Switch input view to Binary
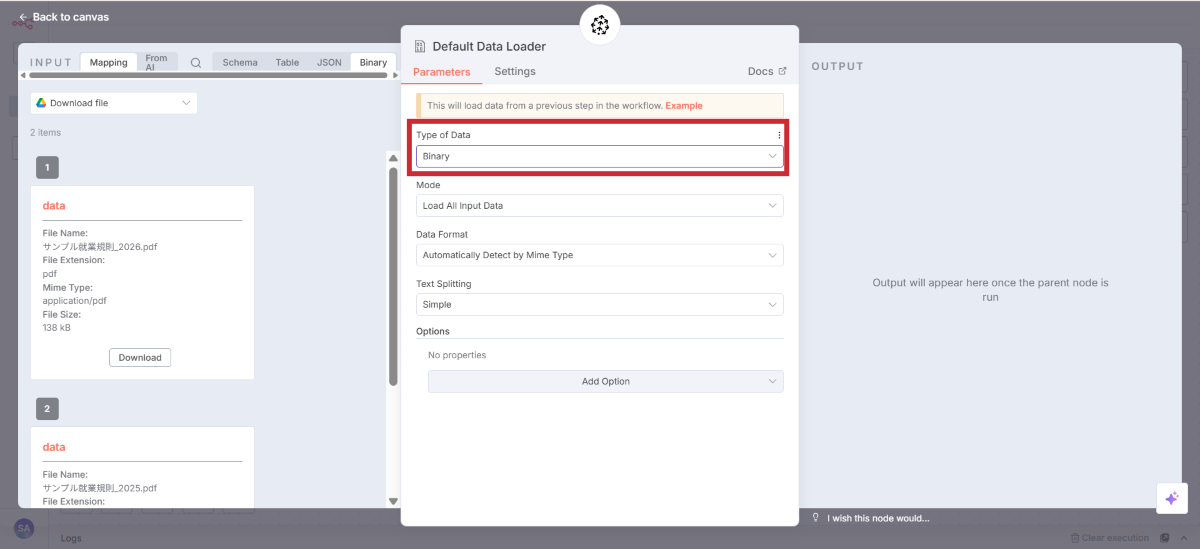1200x549 pixels. point(373,62)
